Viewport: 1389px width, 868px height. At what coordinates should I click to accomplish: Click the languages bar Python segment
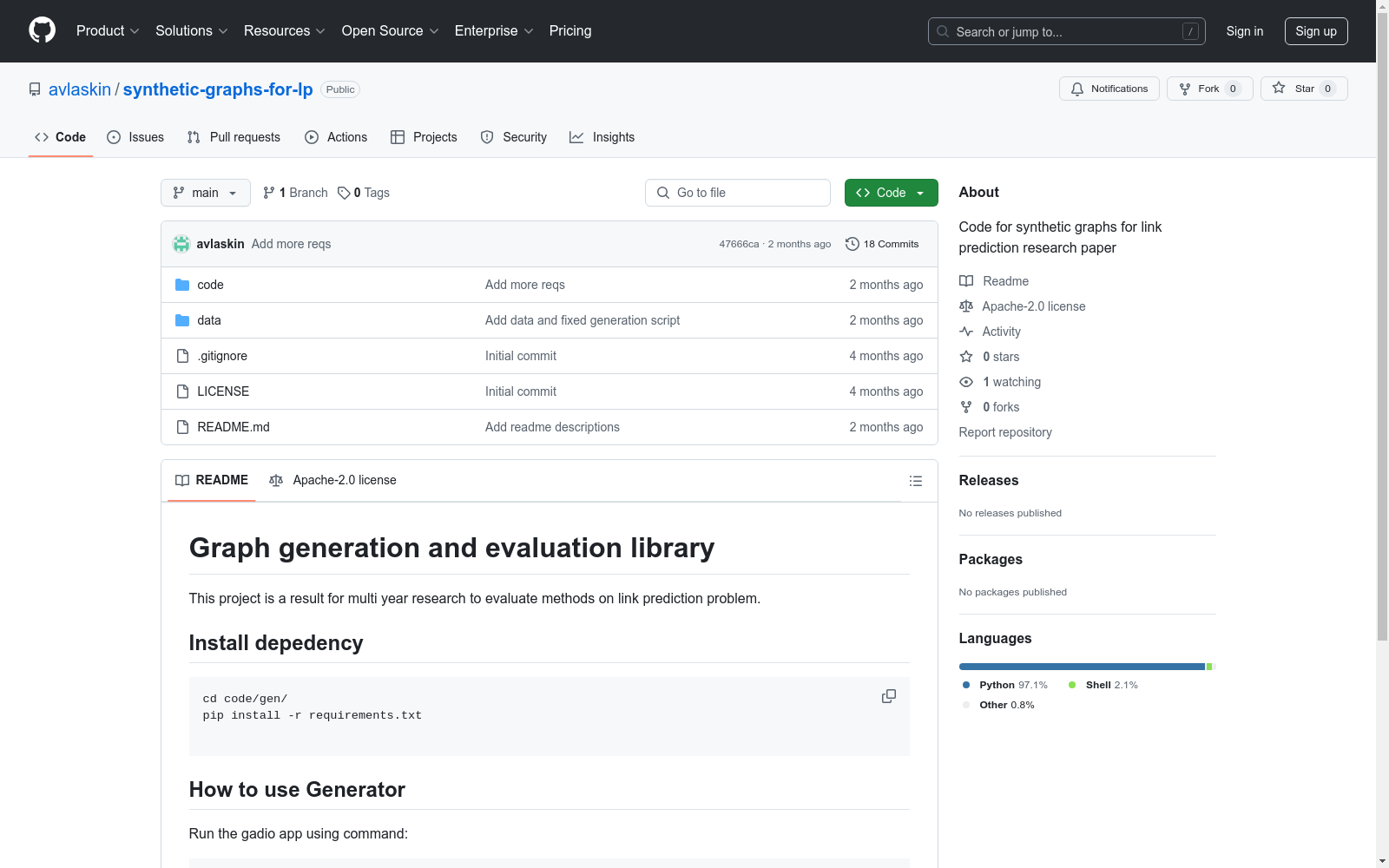[1082, 667]
